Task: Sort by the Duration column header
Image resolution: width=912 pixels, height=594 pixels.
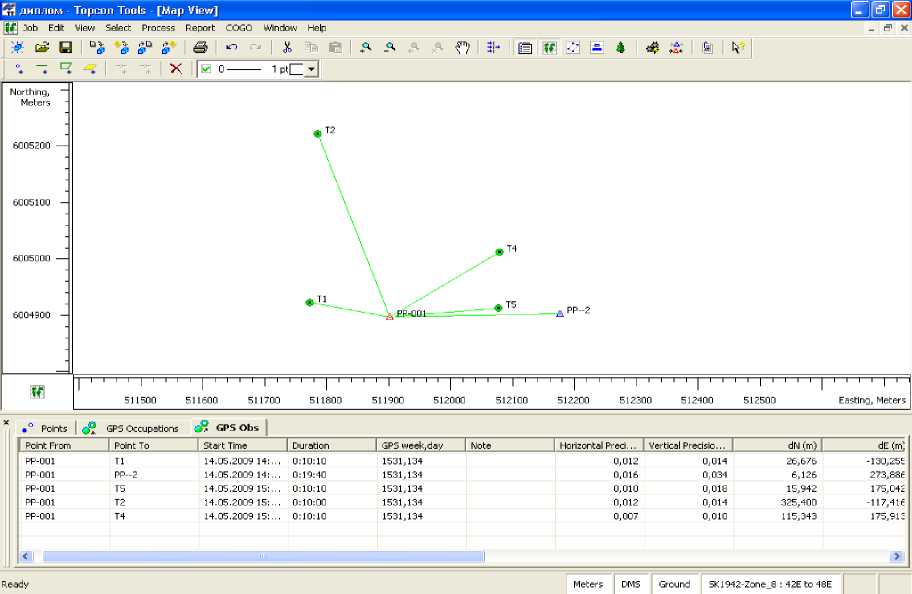Action: (331, 445)
